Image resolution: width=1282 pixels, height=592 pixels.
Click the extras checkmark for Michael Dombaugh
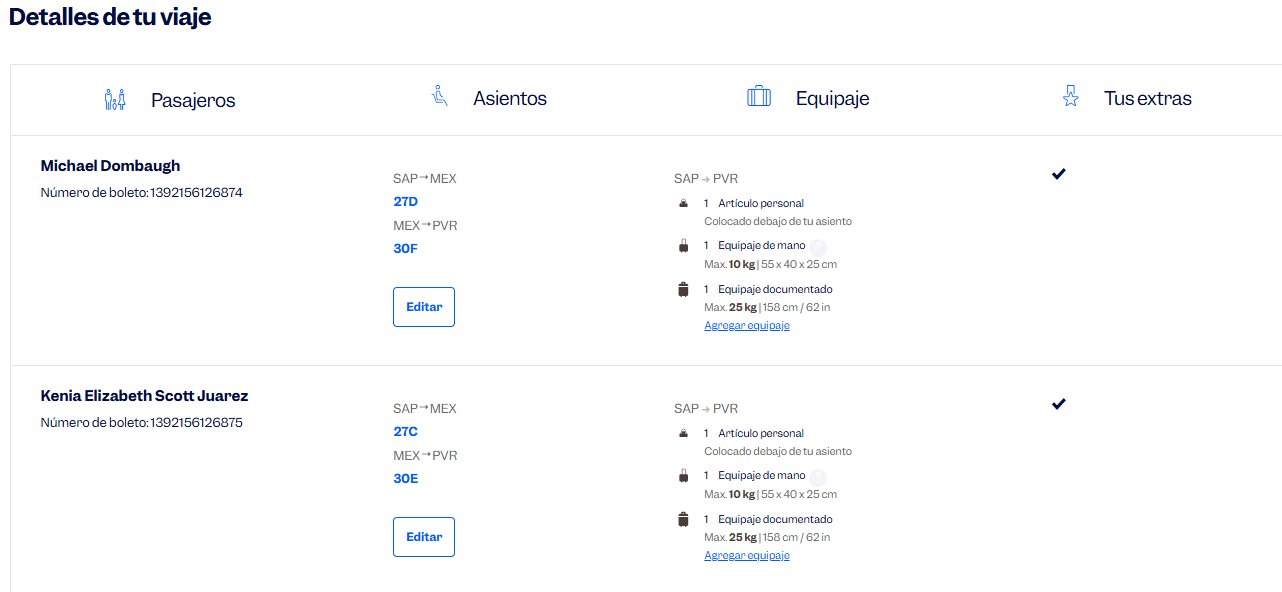tap(1059, 174)
